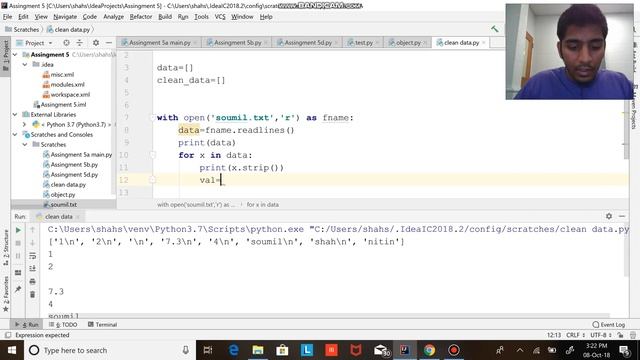Open the Windows Start menu
Screen dimensions: 640x360
[x=11, y=350]
